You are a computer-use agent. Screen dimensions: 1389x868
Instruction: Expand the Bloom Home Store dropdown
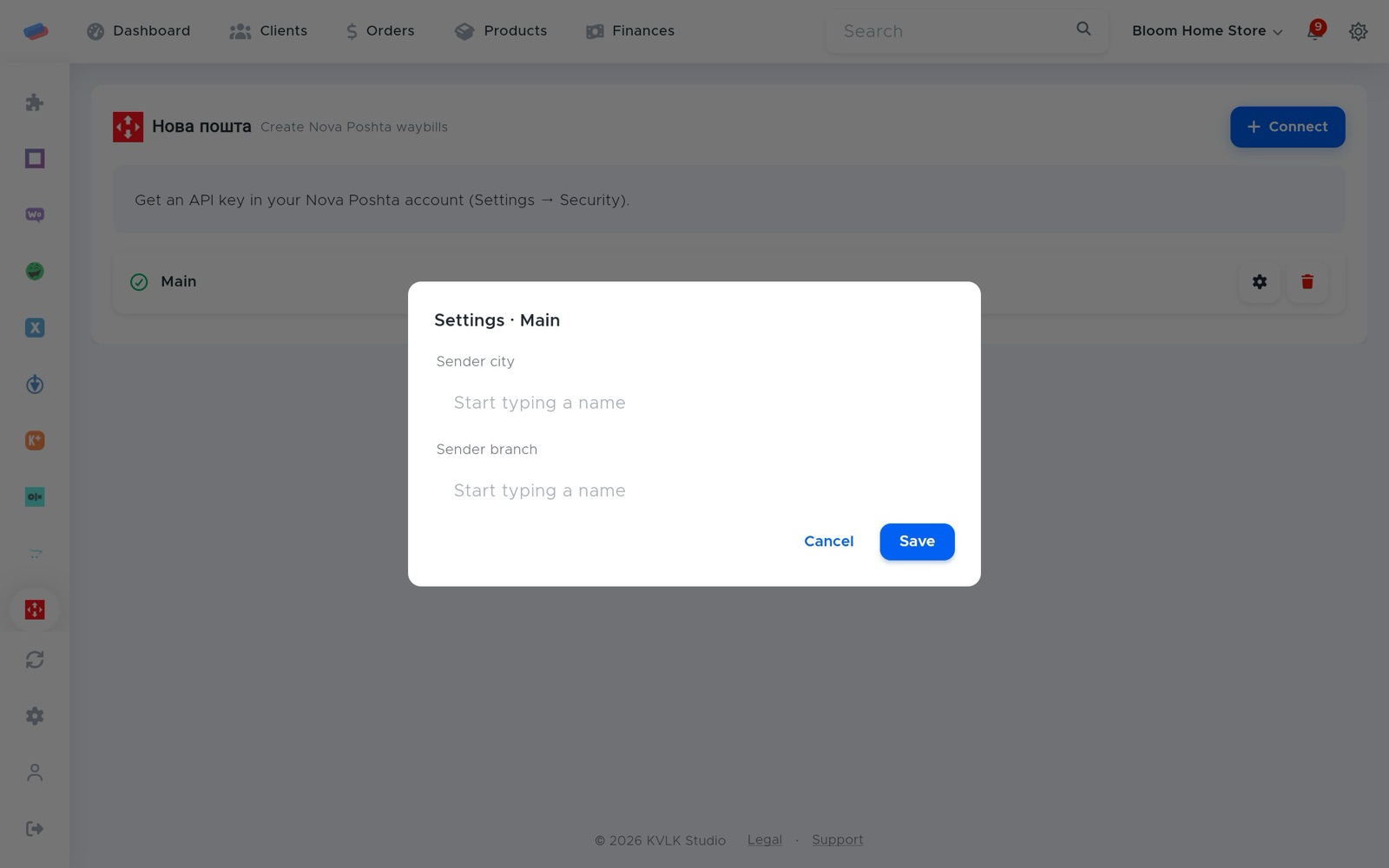[x=1207, y=31]
